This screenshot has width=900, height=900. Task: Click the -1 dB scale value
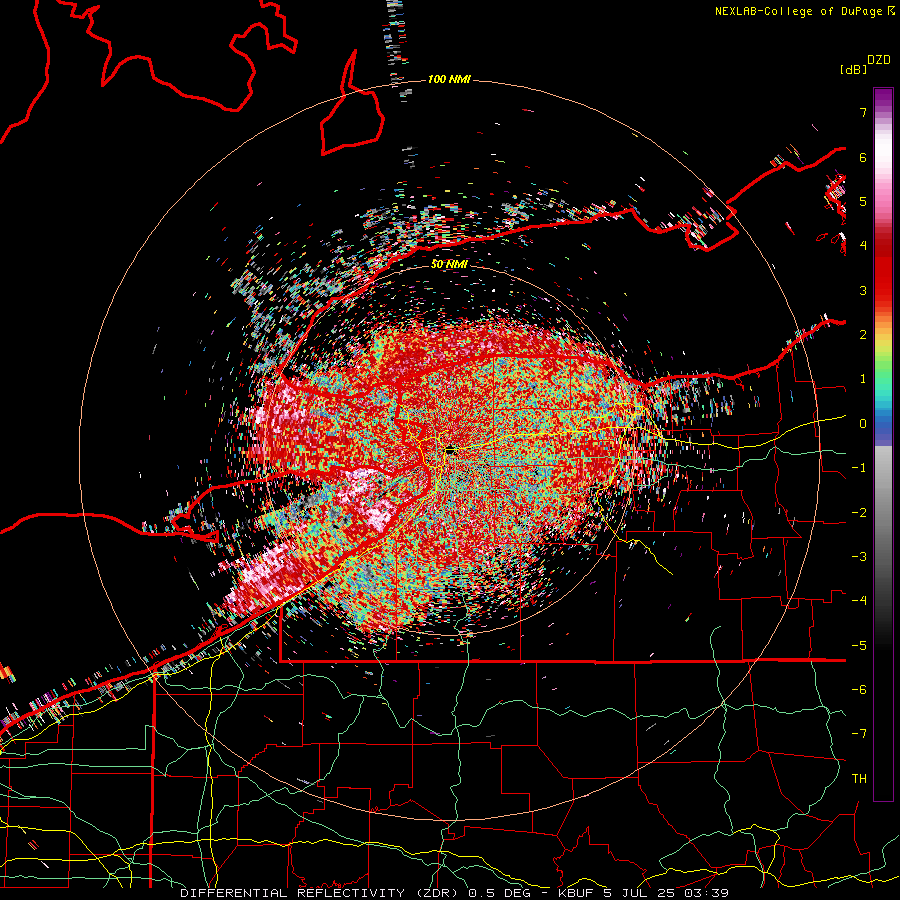click(x=859, y=468)
